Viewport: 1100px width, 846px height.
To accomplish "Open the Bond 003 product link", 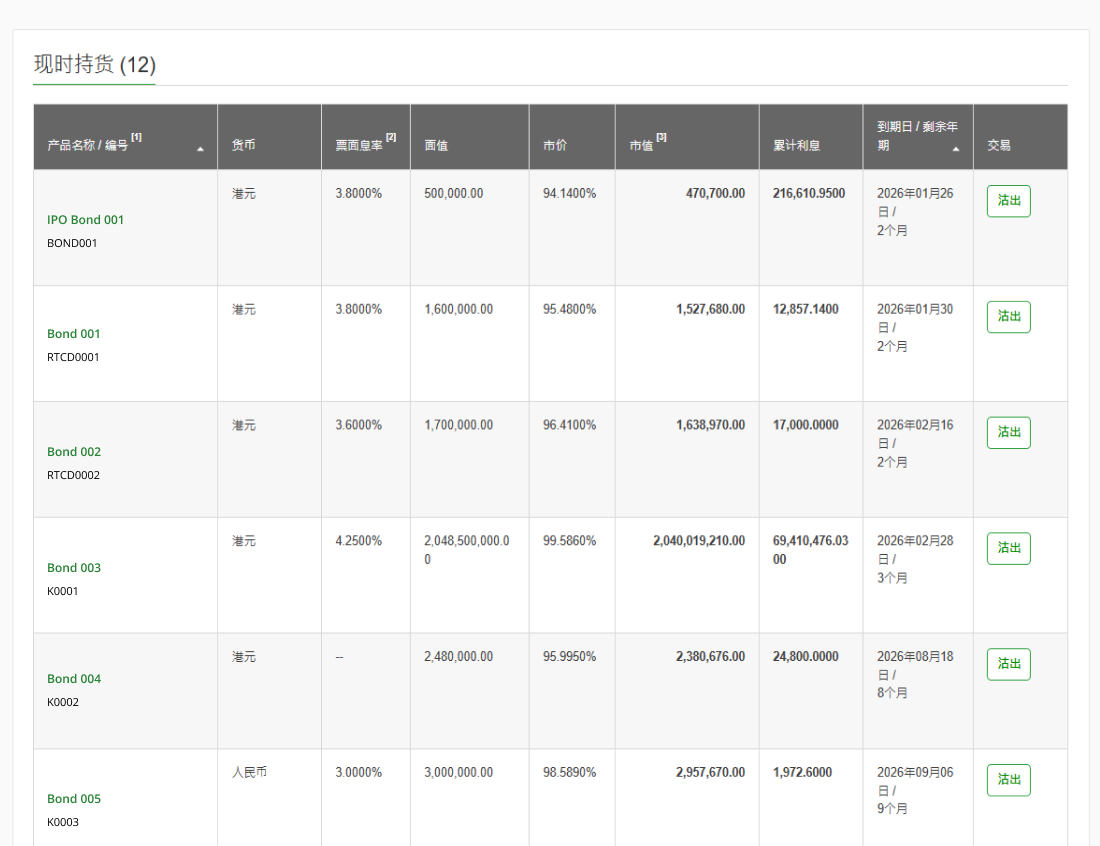I will pos(74,568).
